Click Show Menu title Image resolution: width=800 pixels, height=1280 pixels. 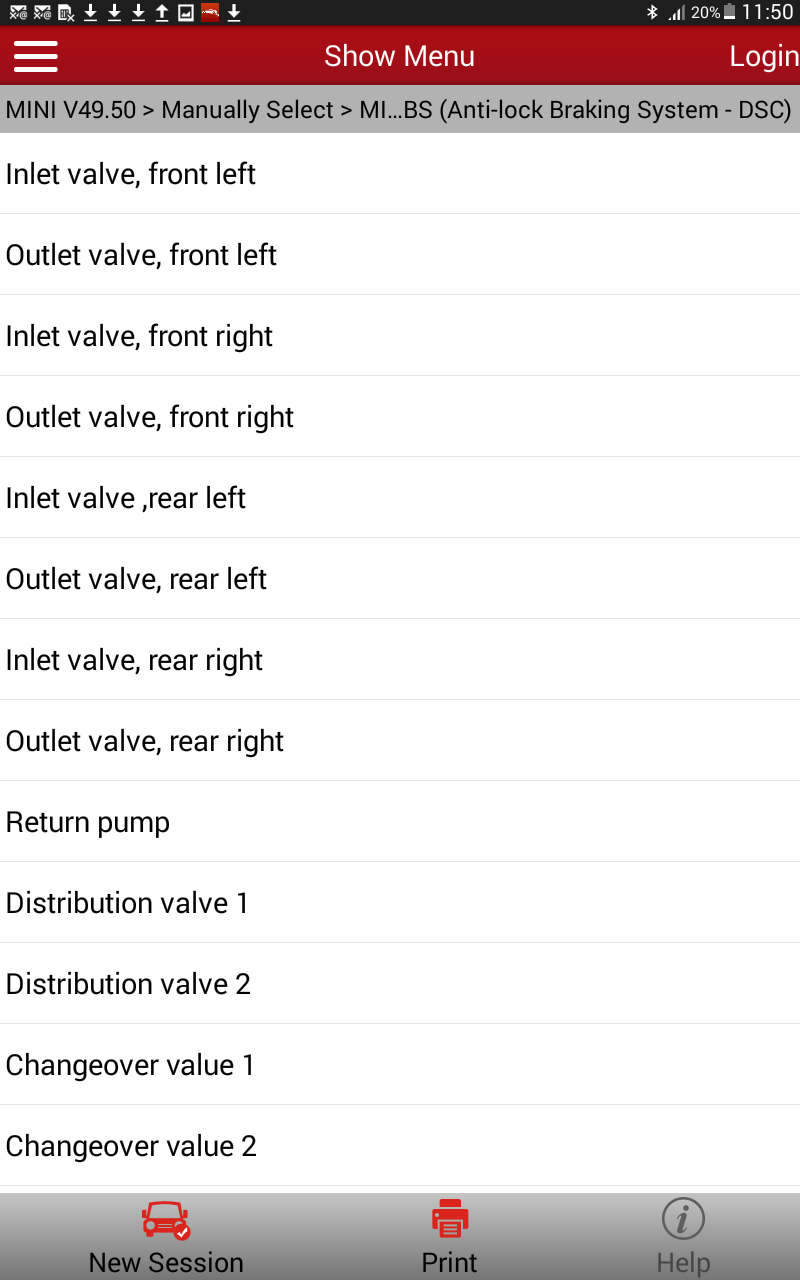(x=399, y=56)
